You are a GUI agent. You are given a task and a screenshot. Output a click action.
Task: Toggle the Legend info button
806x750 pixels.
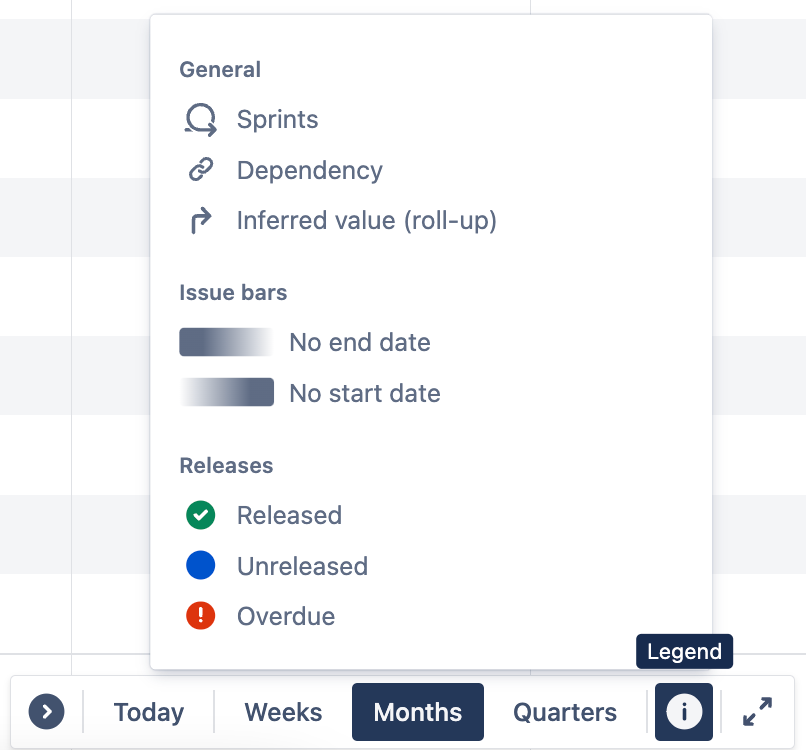684,712
